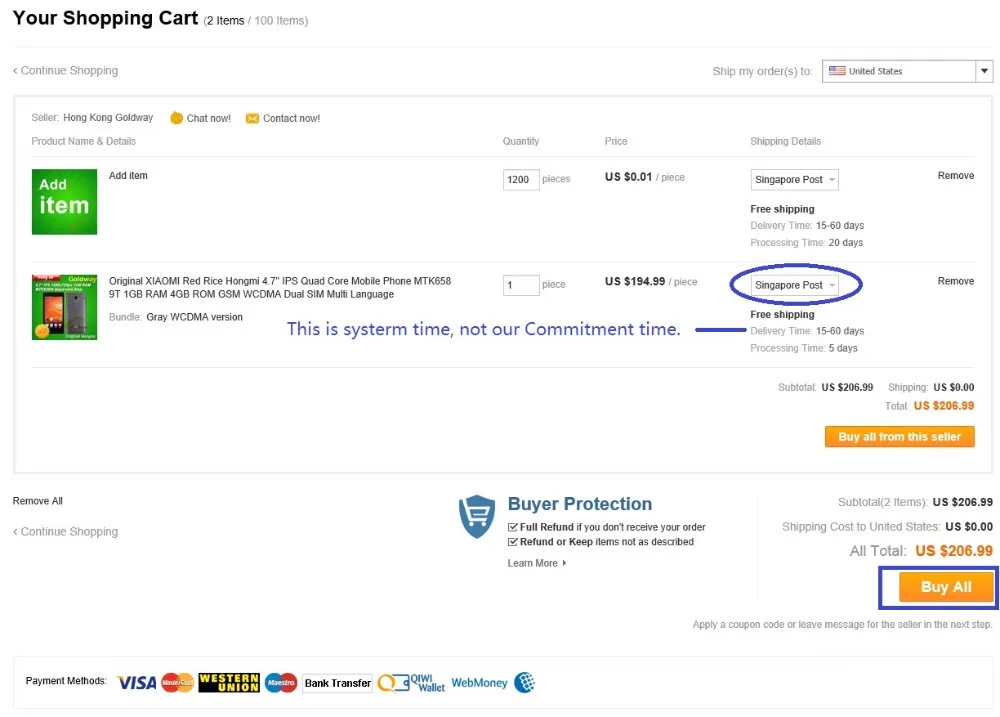Select the WebMoney globe icon
This screenshot has width=1000, height=717.
524,683
